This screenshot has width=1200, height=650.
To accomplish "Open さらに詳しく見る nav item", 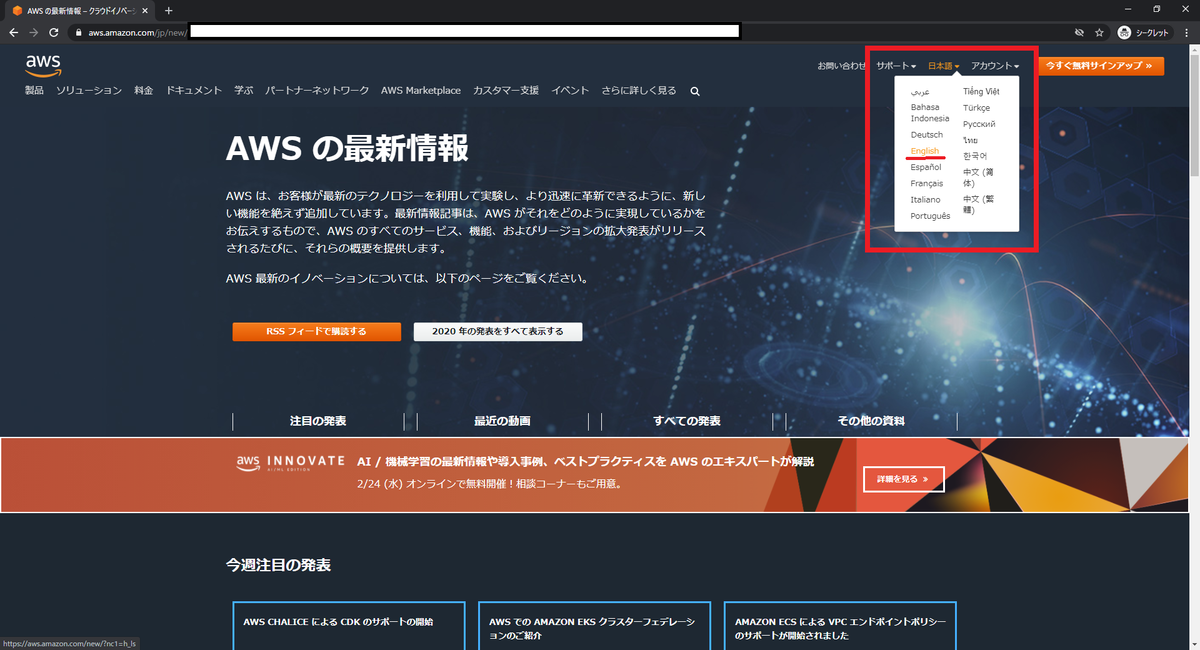I will 638,91.
